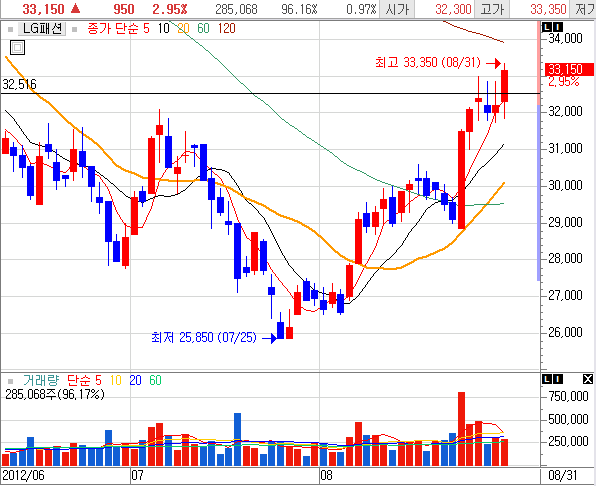
Task: Click the gray square marker before LG패션
Action: pyautogui.click(x=10, y=29)
